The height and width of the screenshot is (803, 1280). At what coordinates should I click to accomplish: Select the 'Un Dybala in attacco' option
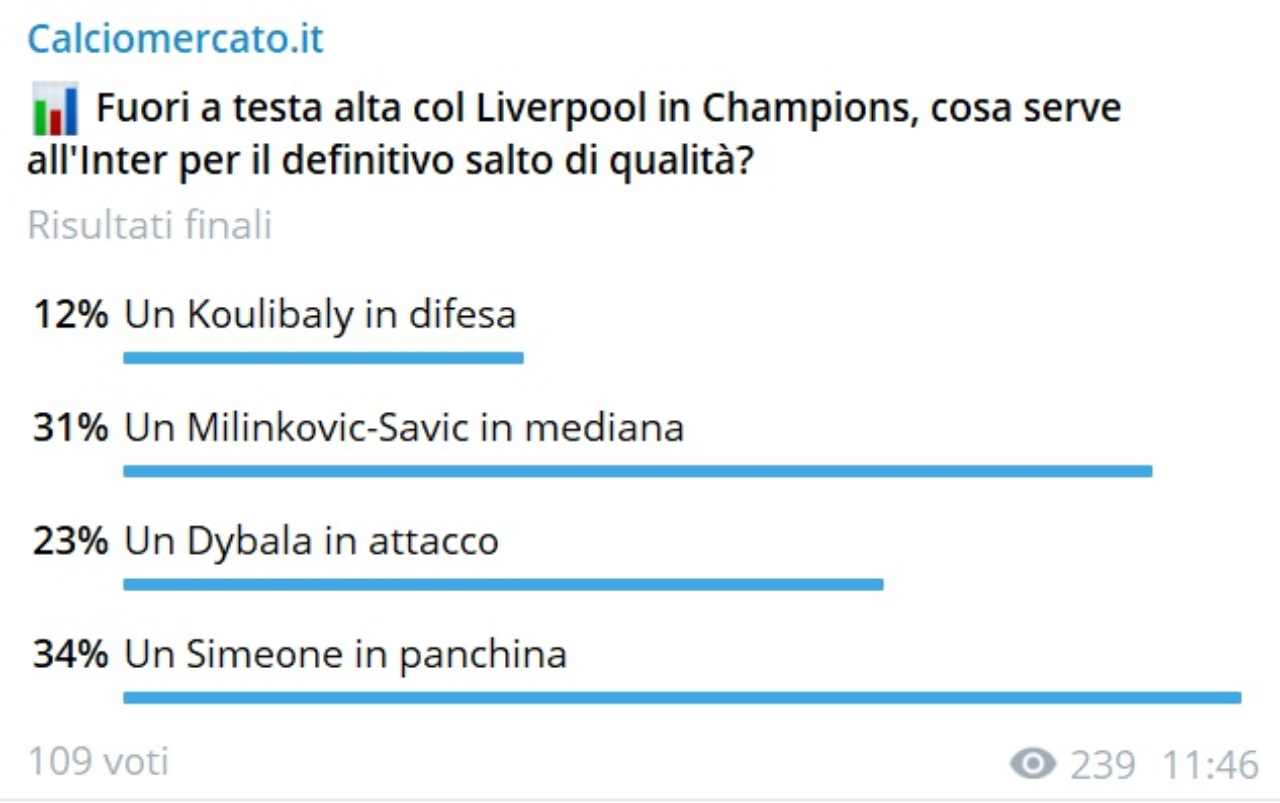[x=311, y=540]
